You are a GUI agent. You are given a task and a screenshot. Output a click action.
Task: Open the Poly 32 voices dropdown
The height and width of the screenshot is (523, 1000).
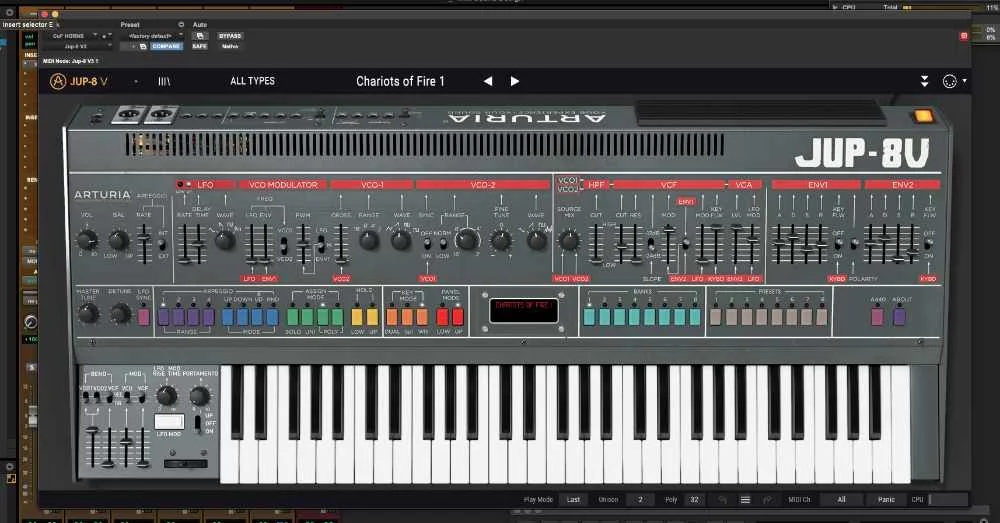click(695, 499)
